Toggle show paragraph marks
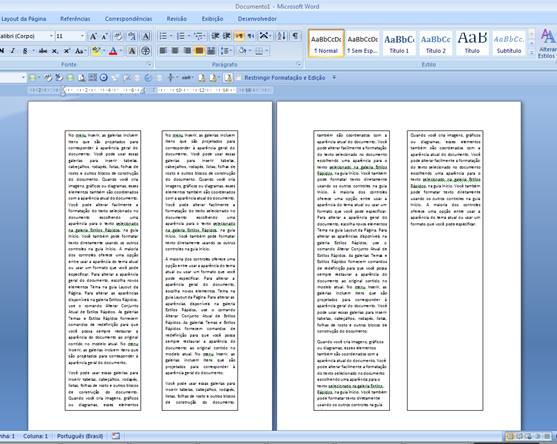 tap(295, 36)
